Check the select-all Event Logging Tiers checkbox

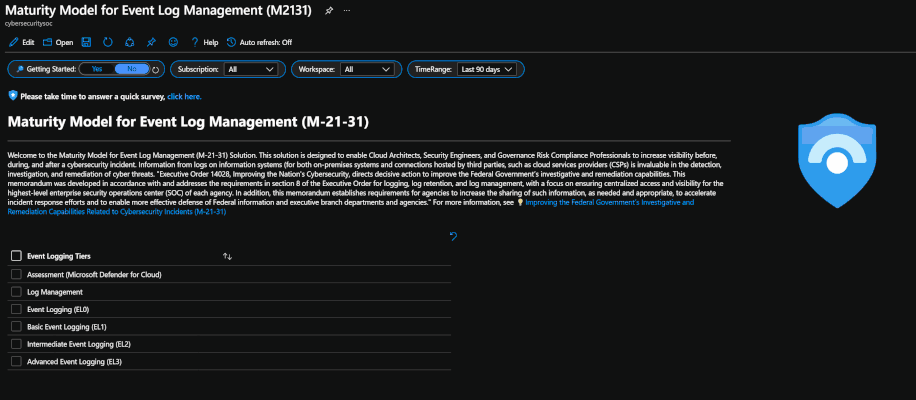point(16,256)
